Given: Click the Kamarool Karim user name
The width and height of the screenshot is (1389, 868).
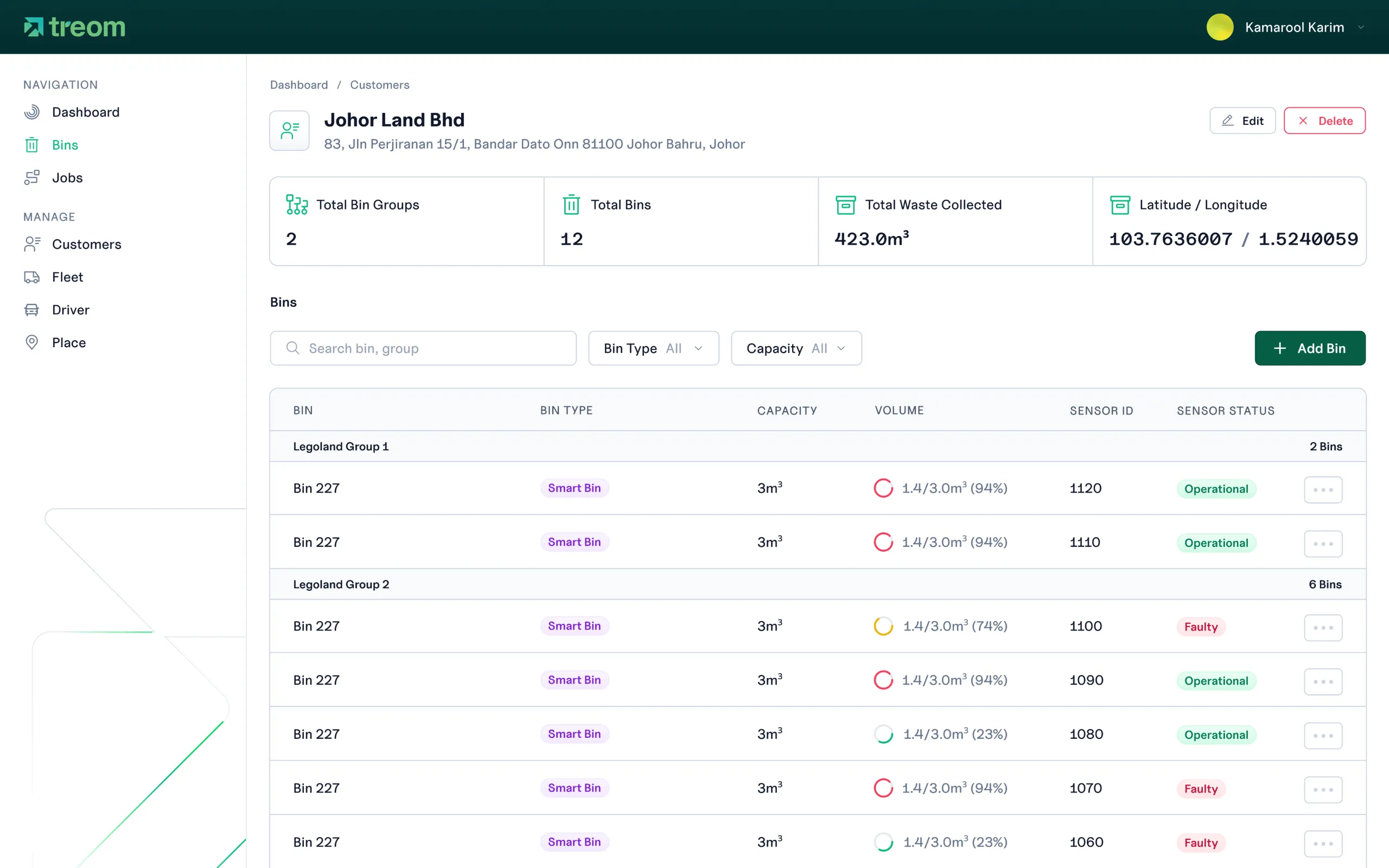Looking at the screenshot, I should click(x=1294, y=27).
